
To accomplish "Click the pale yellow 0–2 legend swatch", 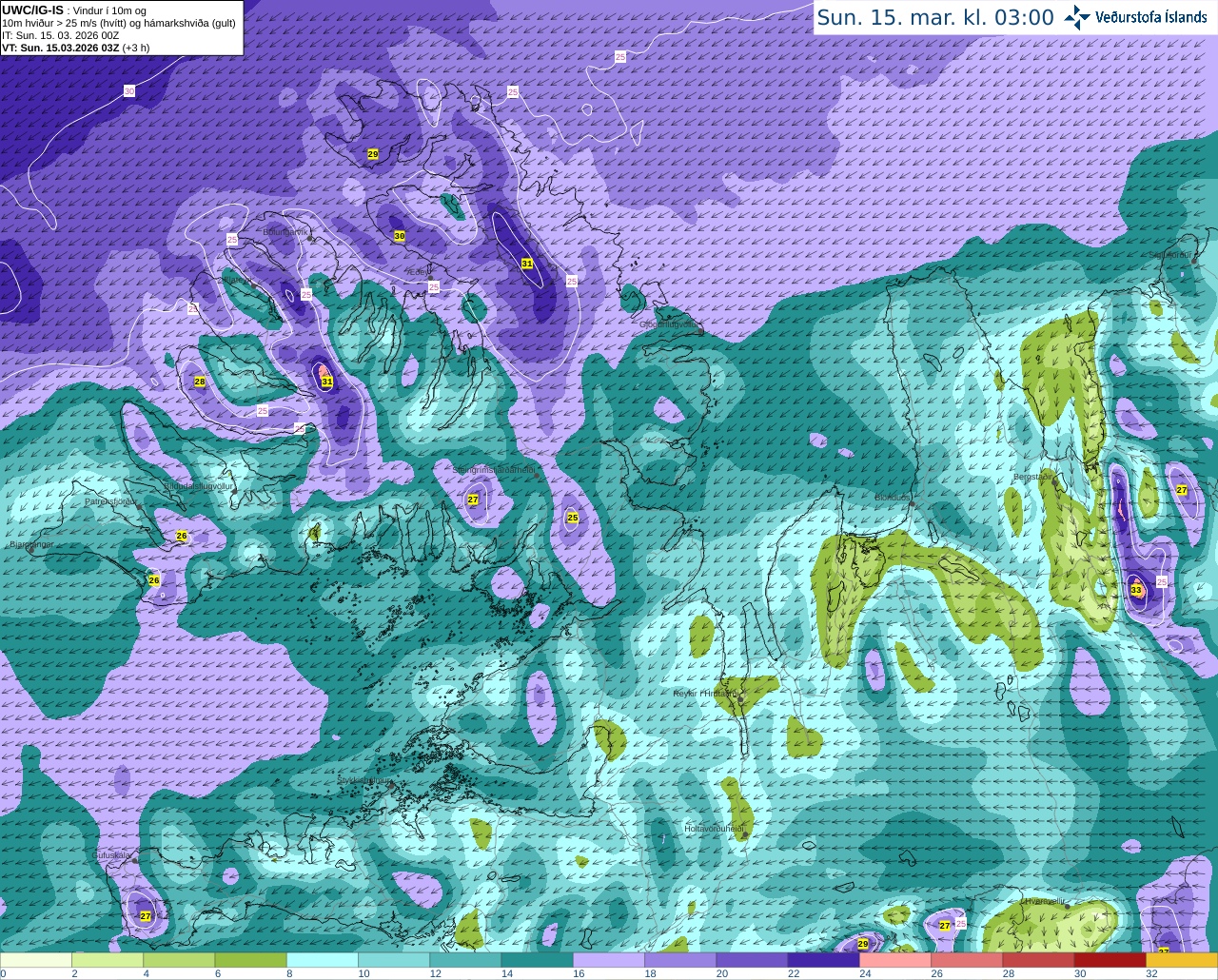I will tap(36, 960).
